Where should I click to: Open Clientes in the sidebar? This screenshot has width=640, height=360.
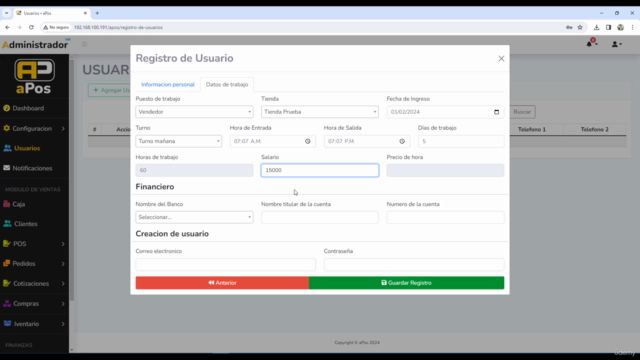[x=25, y=224]
